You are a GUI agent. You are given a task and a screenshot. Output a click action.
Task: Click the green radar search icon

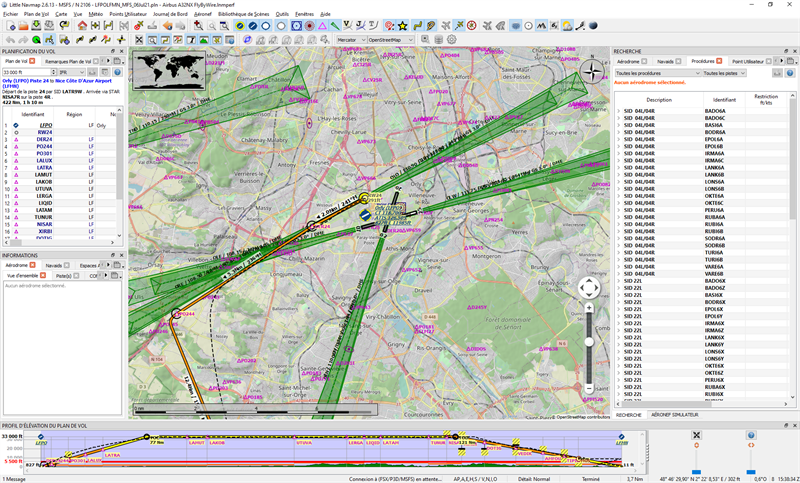pos(36,39)
